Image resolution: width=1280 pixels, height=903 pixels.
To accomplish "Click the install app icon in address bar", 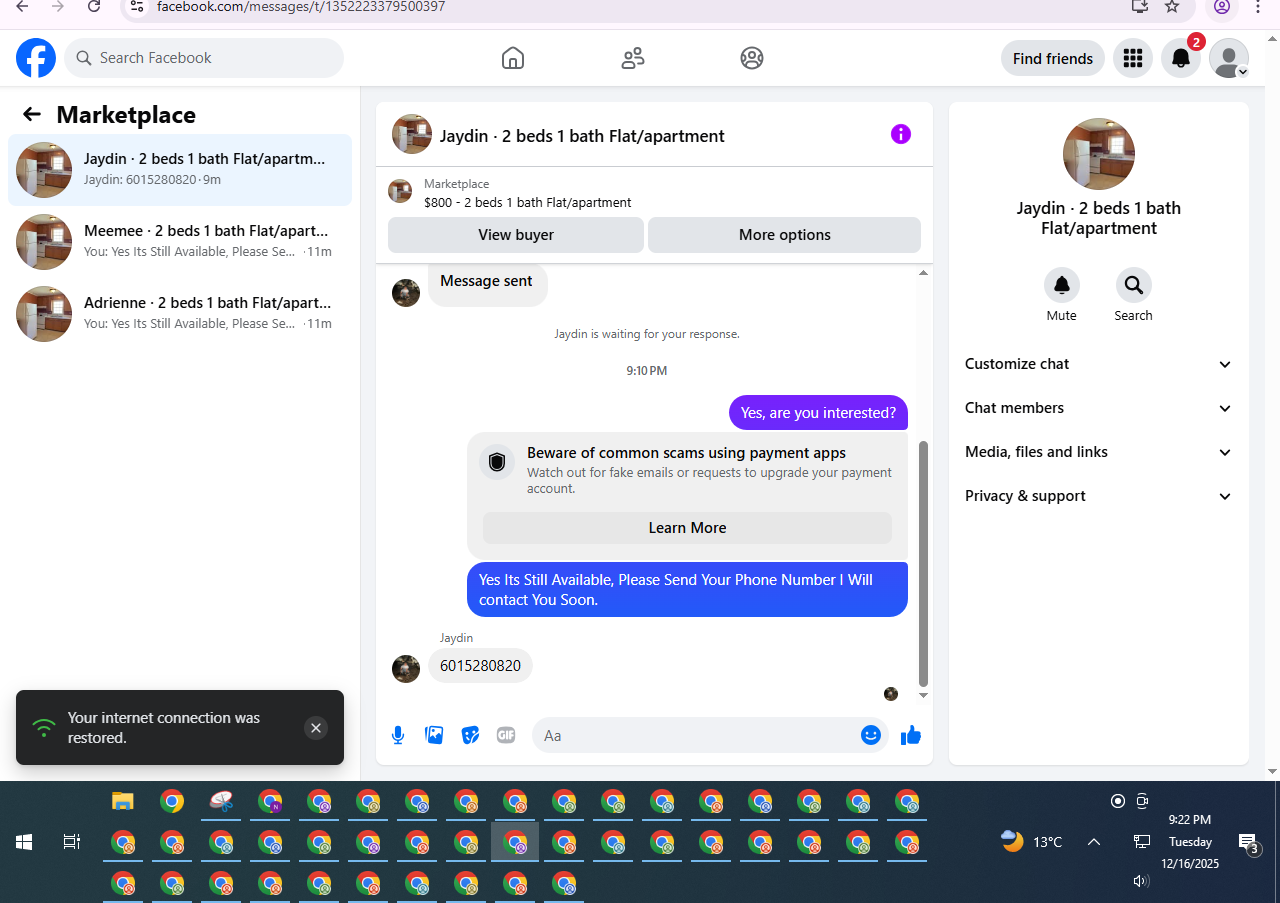I will [x=1139, y=6].
